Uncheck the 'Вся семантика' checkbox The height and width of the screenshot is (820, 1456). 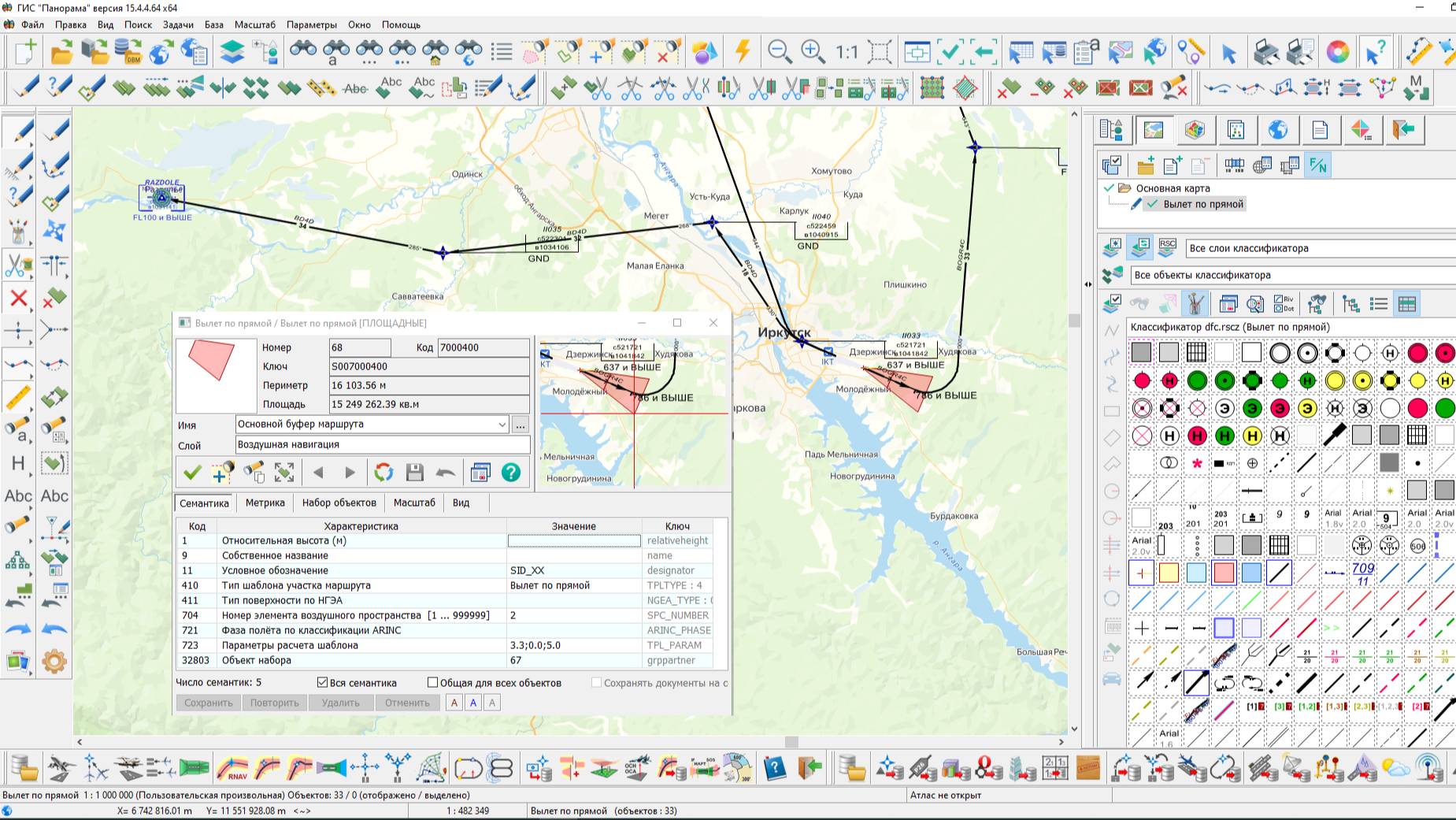322,682
